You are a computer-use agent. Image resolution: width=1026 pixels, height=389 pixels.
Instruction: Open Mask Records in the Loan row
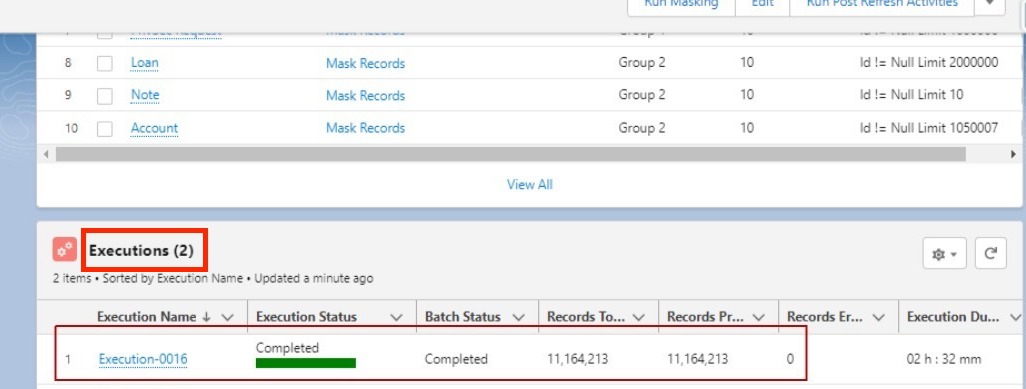point(365,64)
